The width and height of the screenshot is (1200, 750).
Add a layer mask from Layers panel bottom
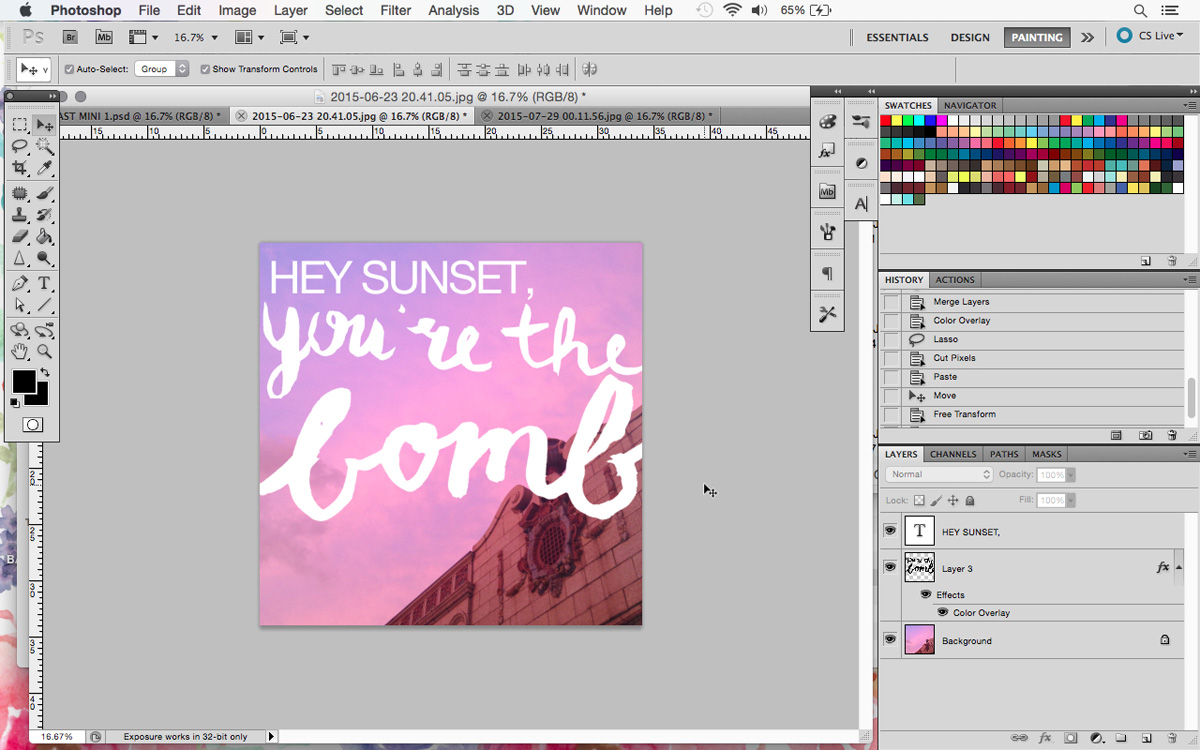coord(1070,738)
